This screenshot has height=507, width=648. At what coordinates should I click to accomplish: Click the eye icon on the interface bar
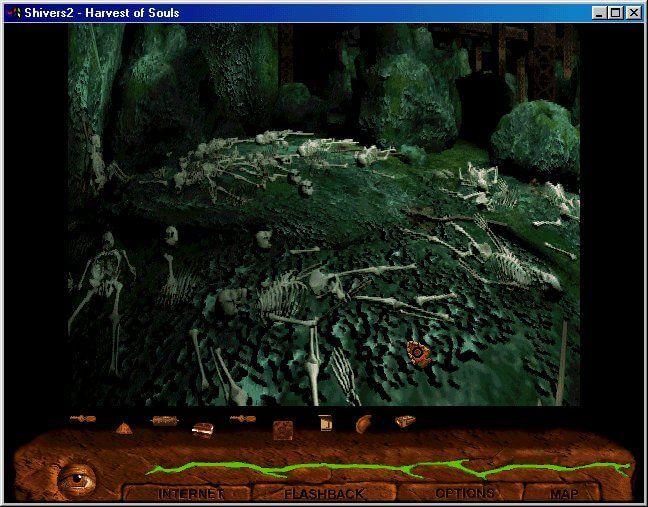click(74, 478)
